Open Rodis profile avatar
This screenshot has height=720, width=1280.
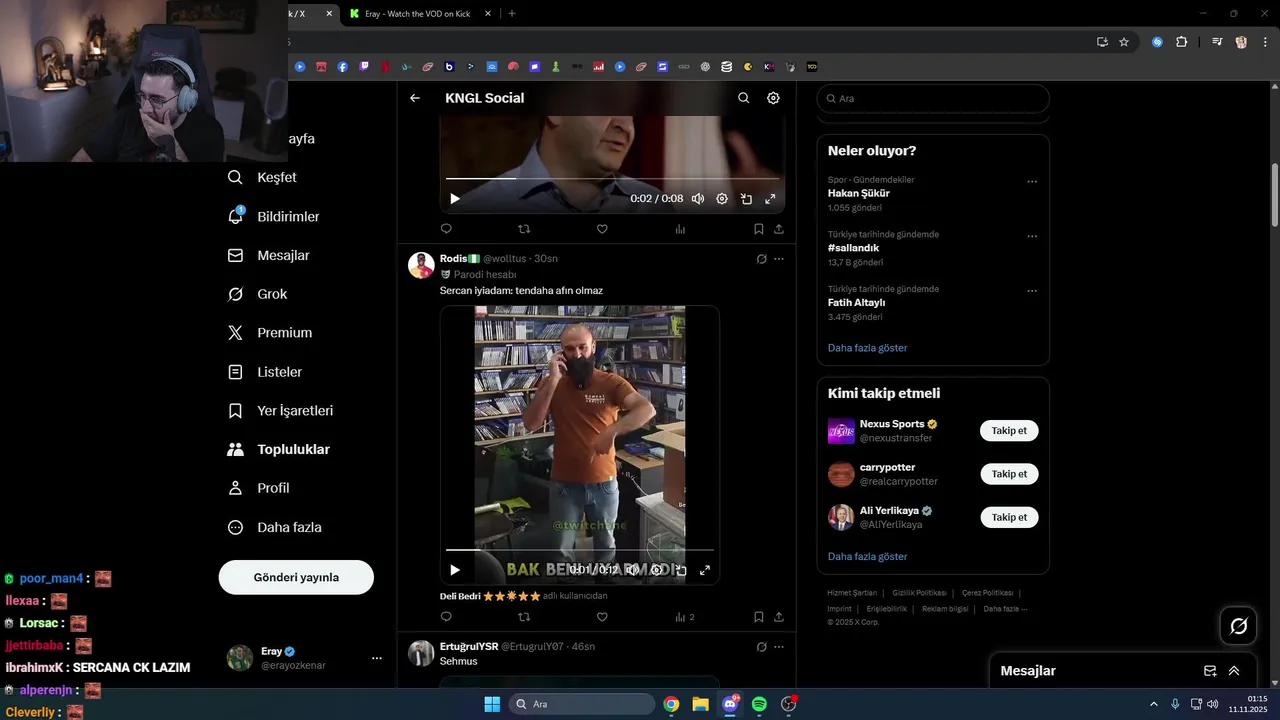coord(421,265)
